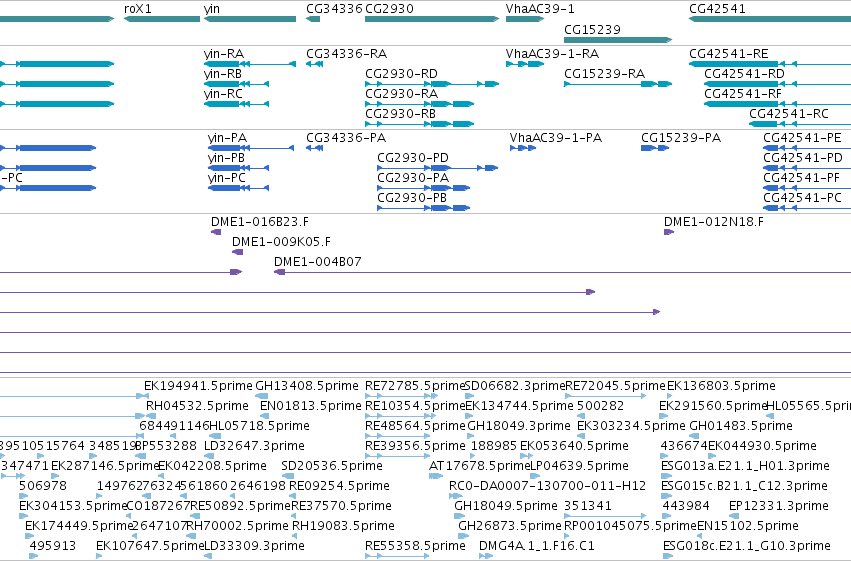Click the RE09254.5prime EST label
Image resolution: width=851 pixels, height=561 pixels.
coord(339,486)
